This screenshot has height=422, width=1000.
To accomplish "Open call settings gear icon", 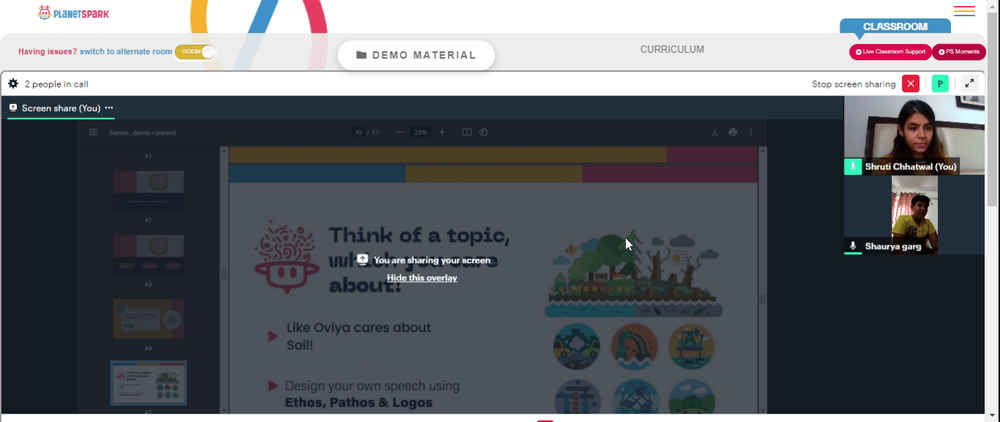I will 13,84.
